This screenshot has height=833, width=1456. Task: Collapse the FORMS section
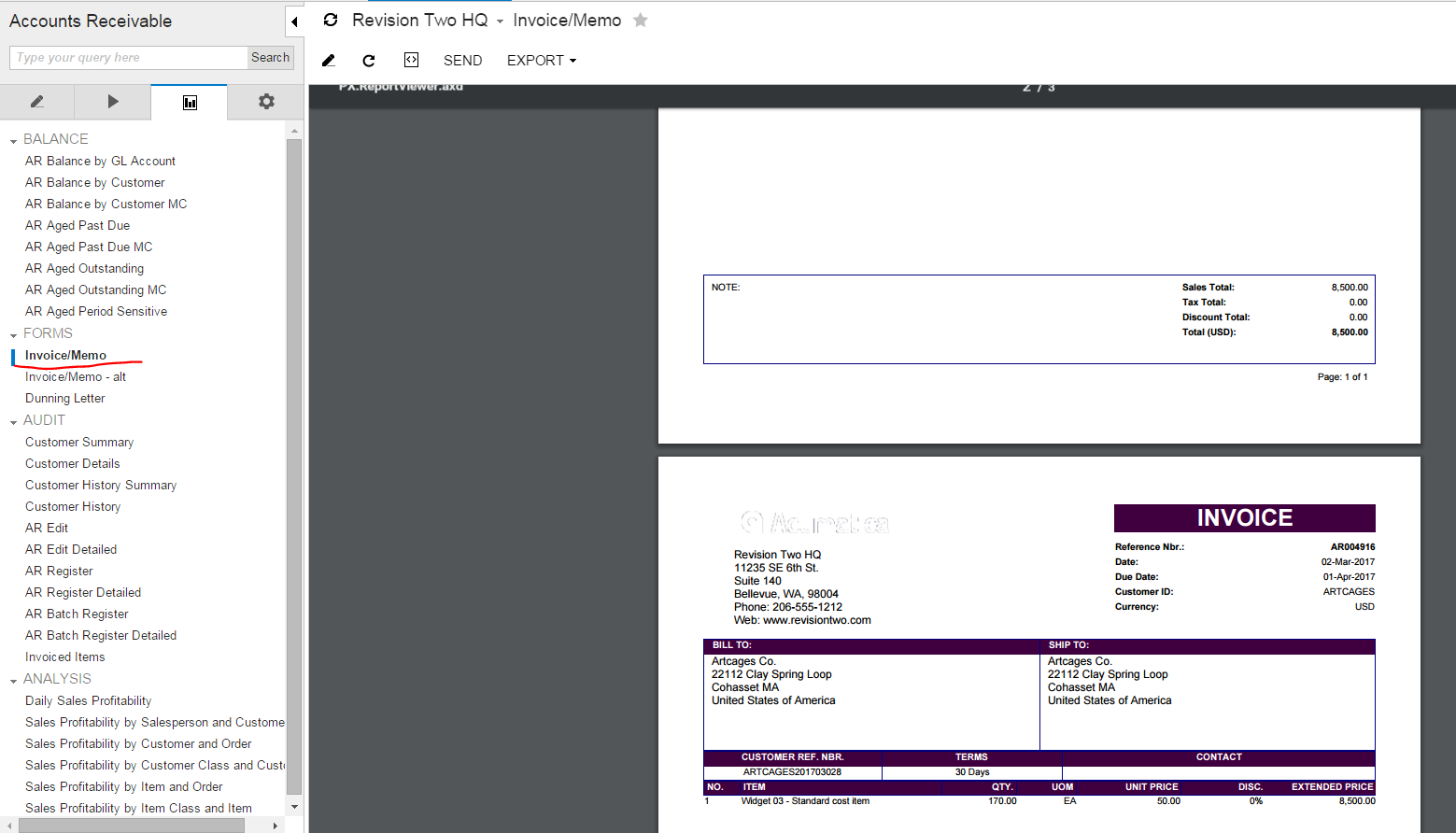click(13, 332)
